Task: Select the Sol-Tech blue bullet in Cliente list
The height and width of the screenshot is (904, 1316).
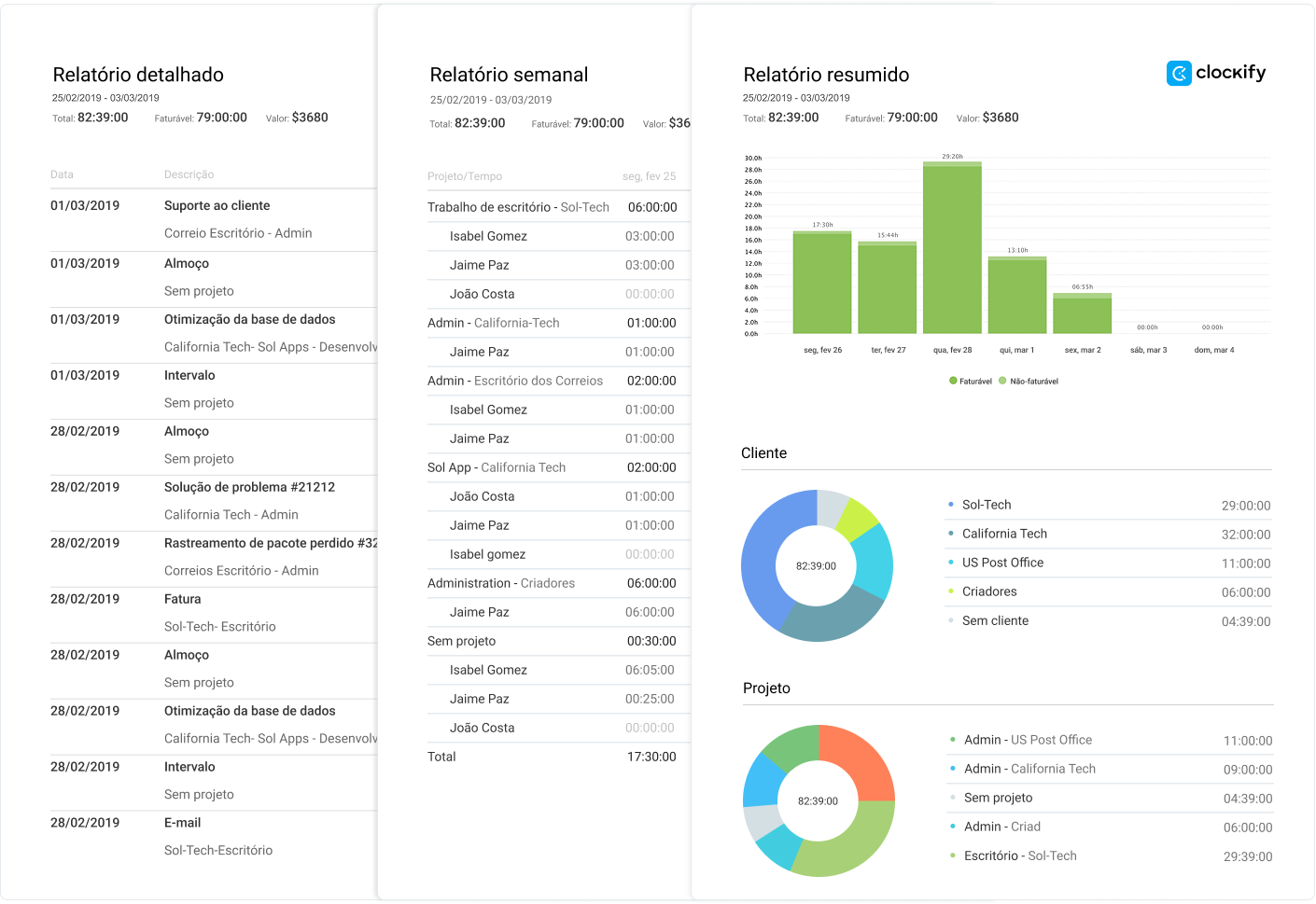Action: (951, 505)
